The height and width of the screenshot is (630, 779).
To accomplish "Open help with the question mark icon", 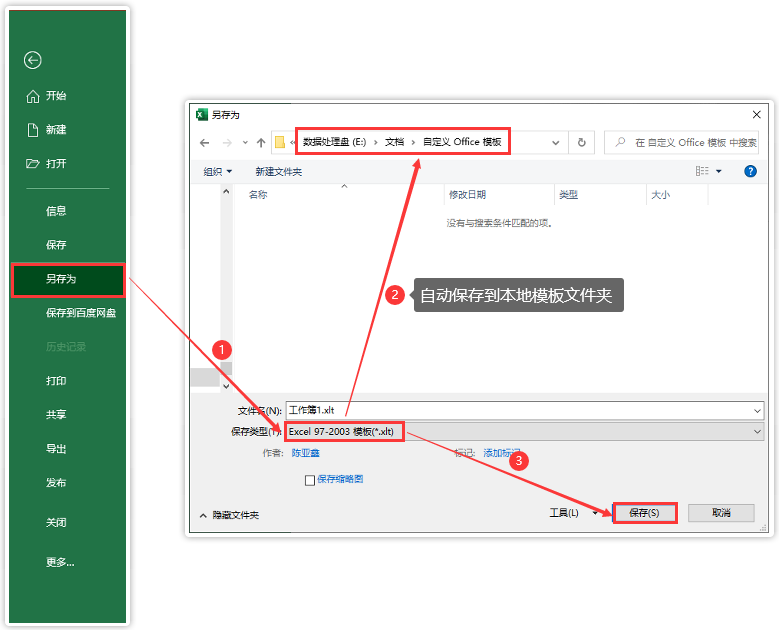I will pos(750,171).
